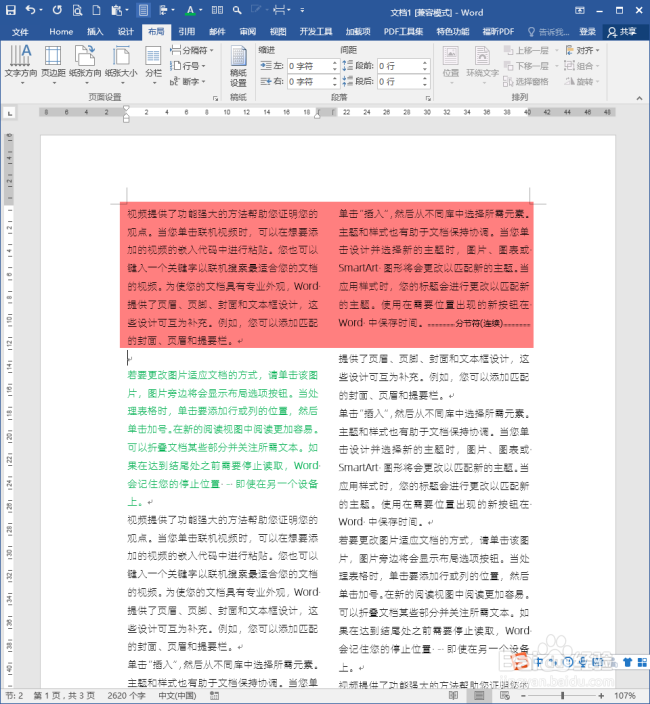Click the zoom out minus button

point(523,695)
